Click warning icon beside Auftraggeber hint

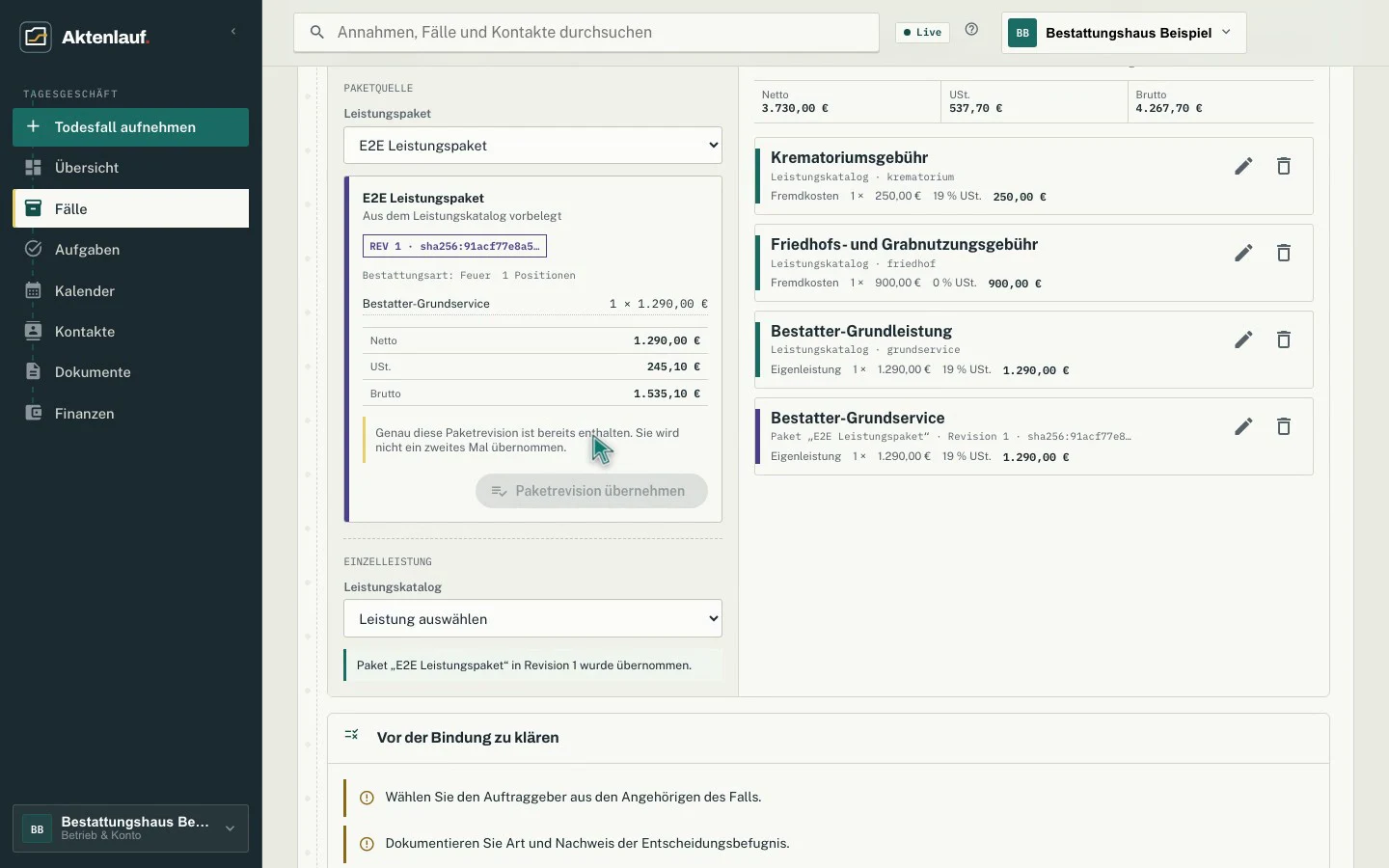tap(367, 798)
